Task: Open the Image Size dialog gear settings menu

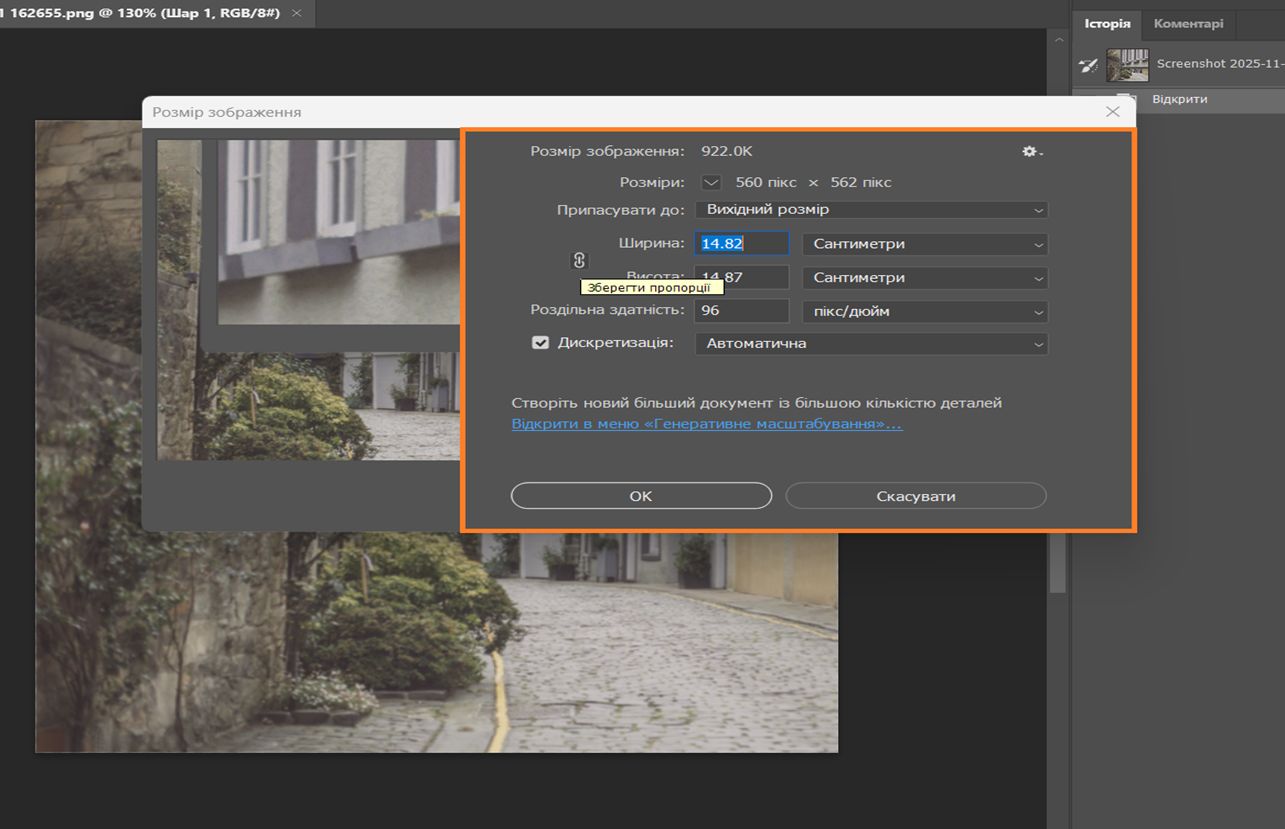Action: [1032, 152]
